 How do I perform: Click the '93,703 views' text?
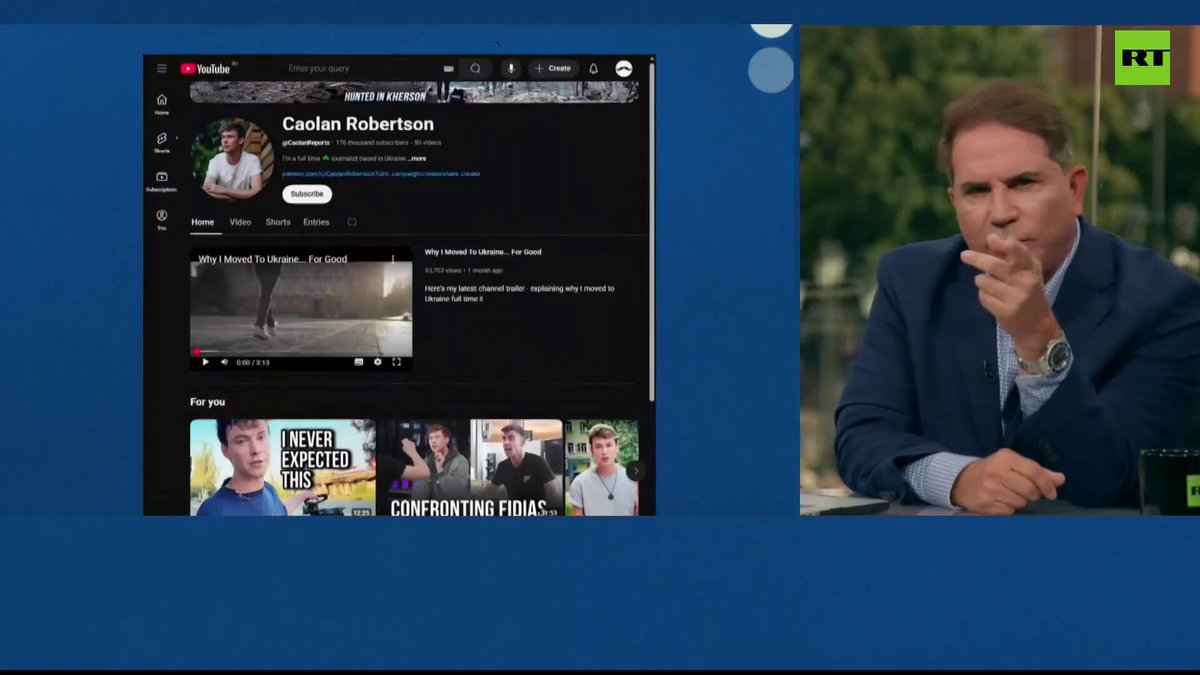coord(444,270)
